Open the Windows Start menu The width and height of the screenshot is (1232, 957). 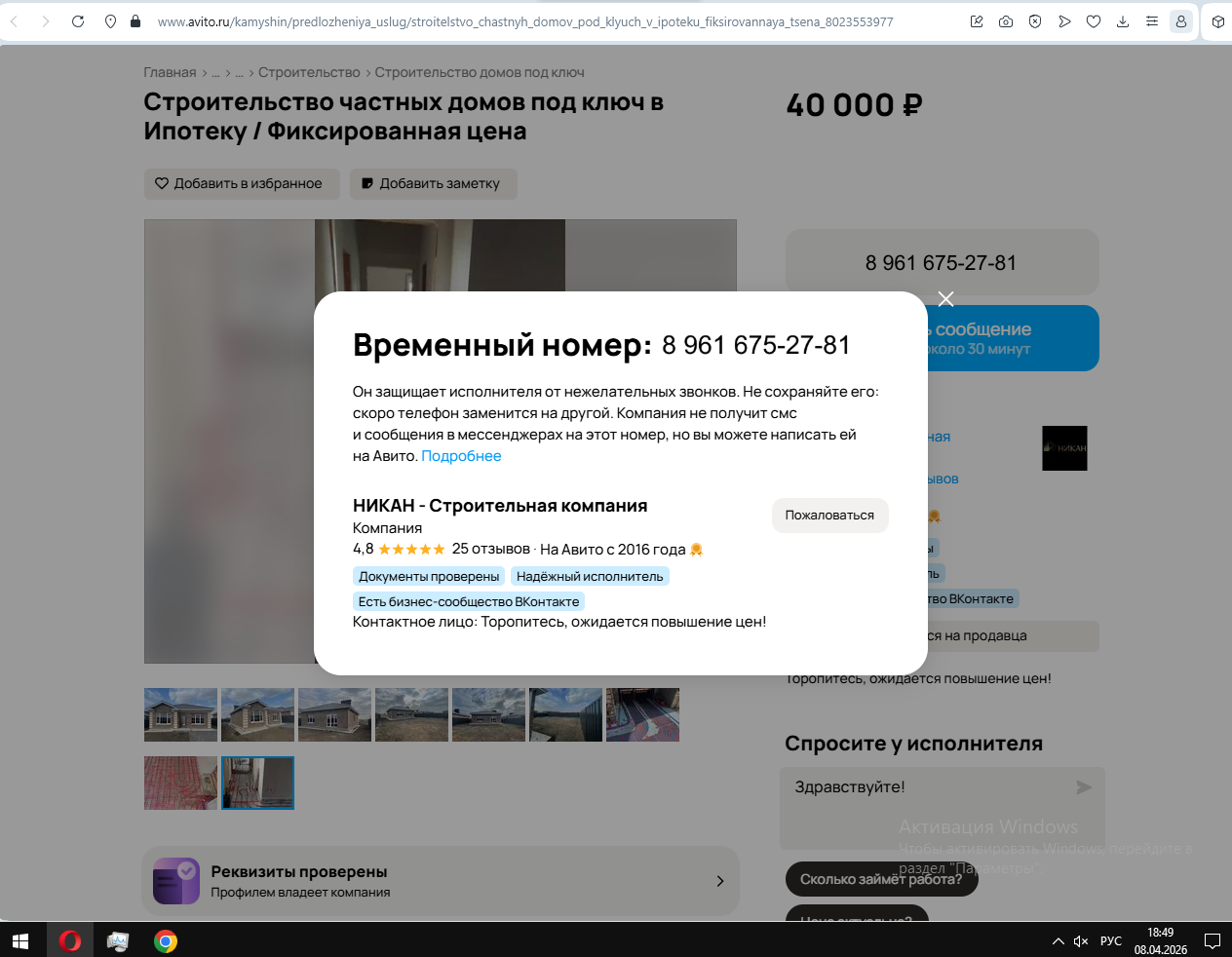20,941
